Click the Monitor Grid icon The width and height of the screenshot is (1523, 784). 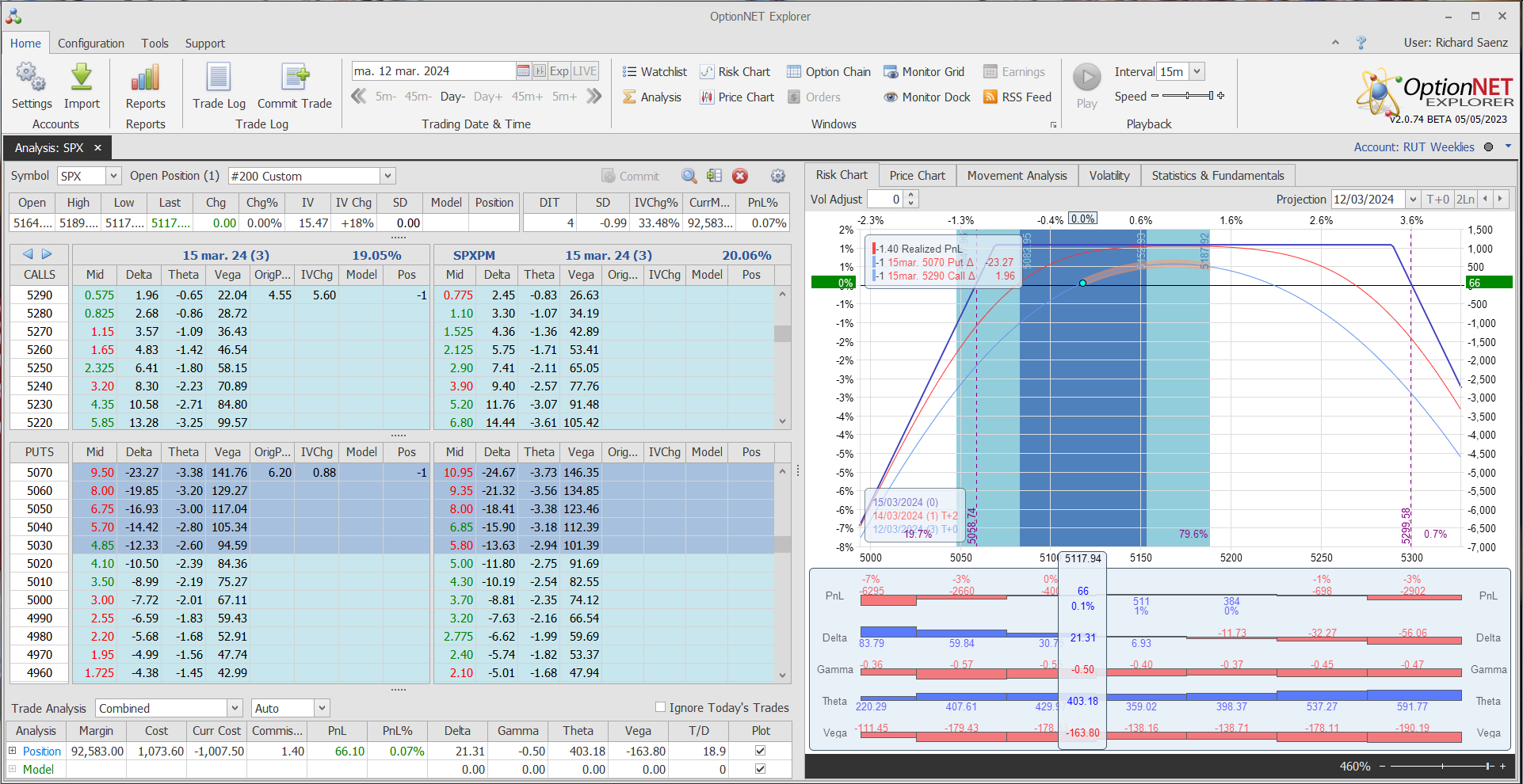[891, 72]
